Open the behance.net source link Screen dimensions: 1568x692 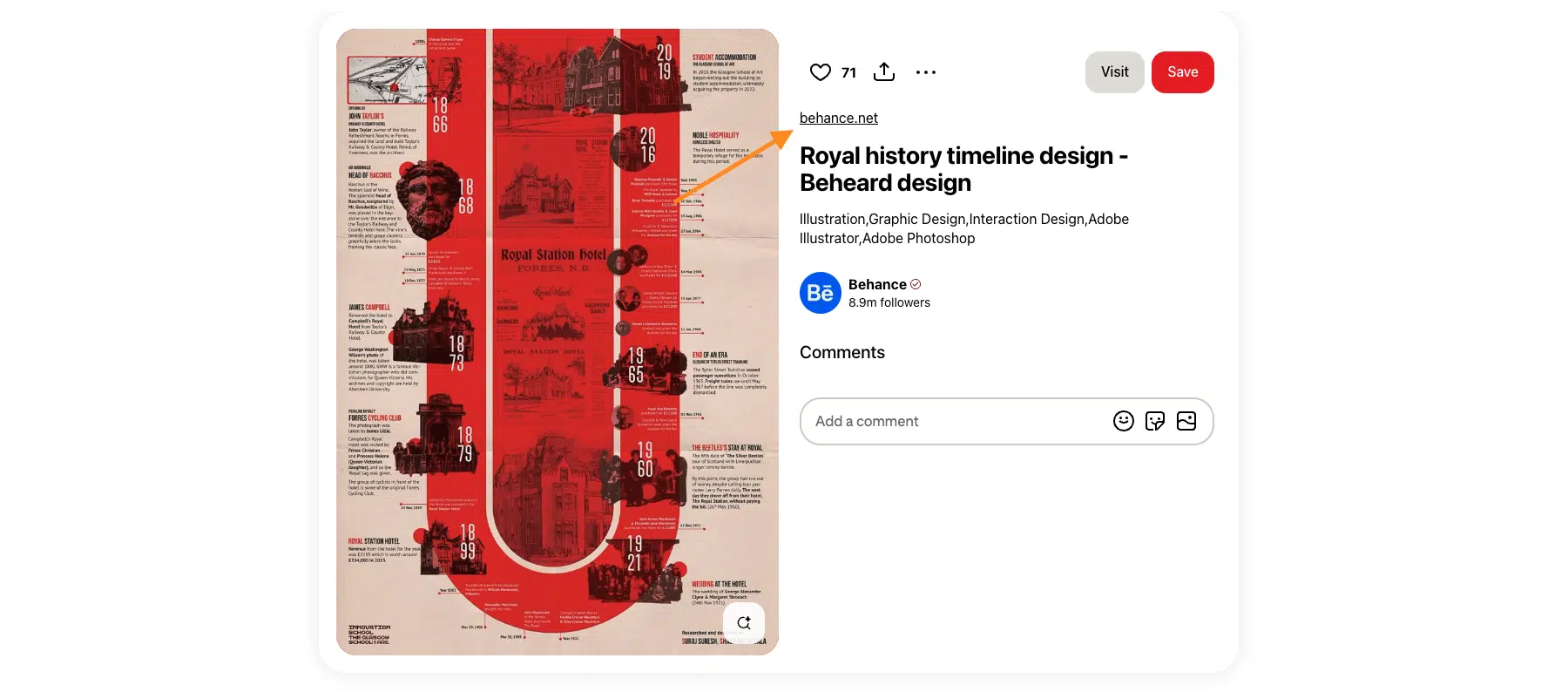tap(838, 118)
